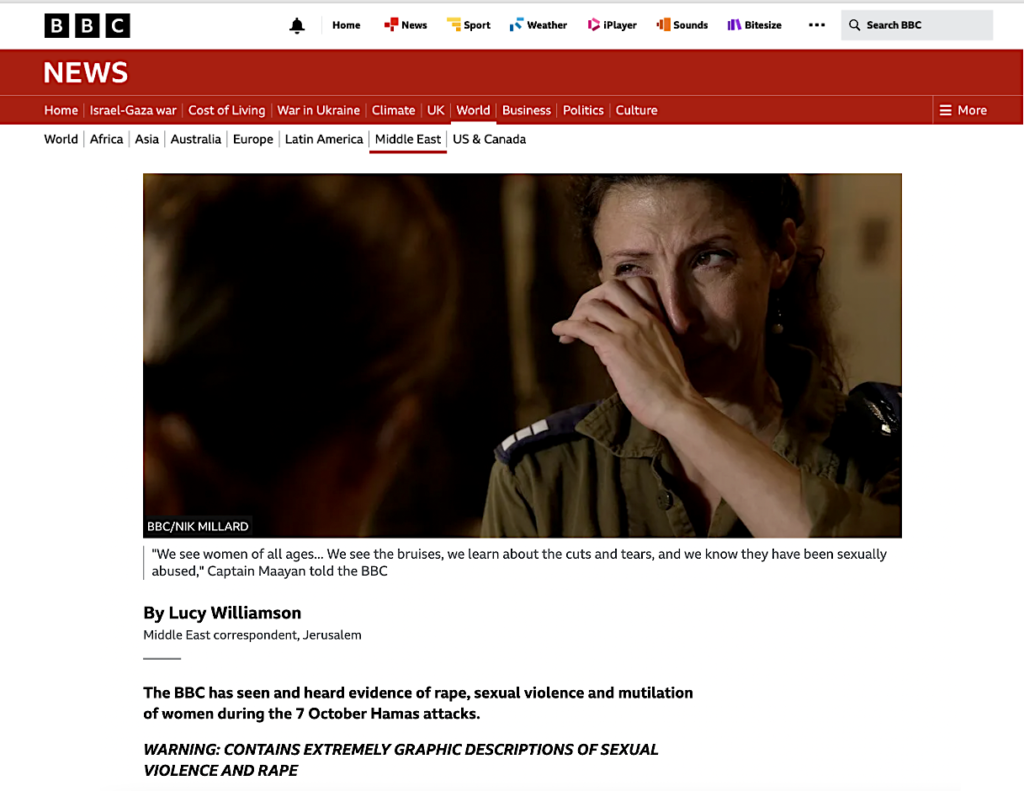
Task: Open Bitesize from top navigation
Action: (754, 25)
